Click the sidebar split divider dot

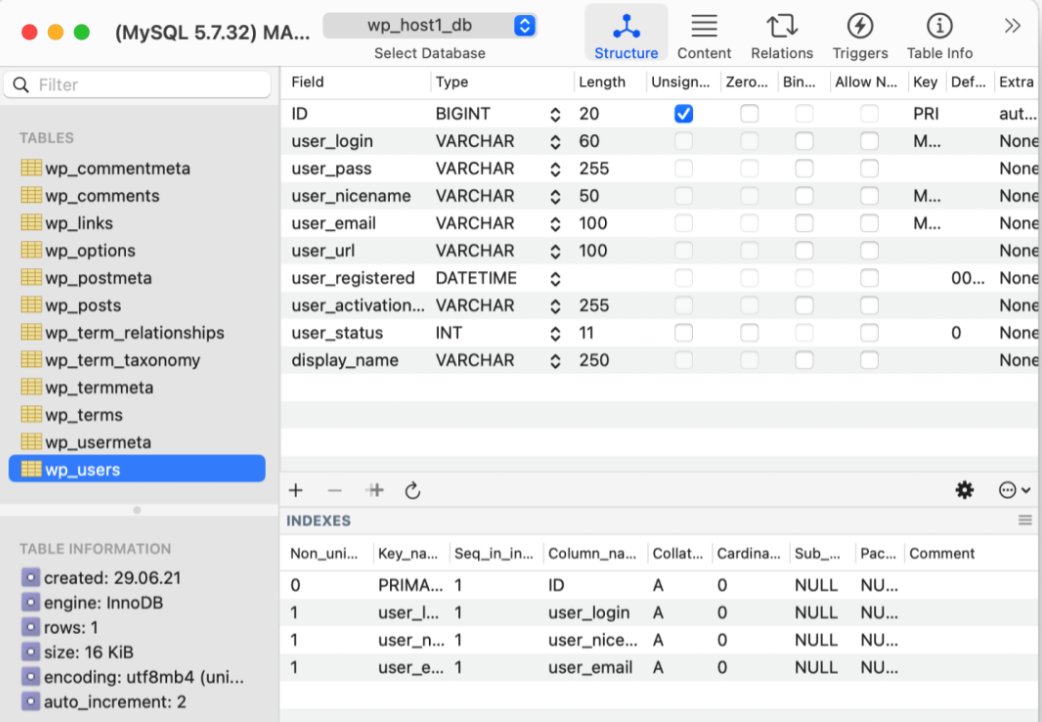point(137,510)
